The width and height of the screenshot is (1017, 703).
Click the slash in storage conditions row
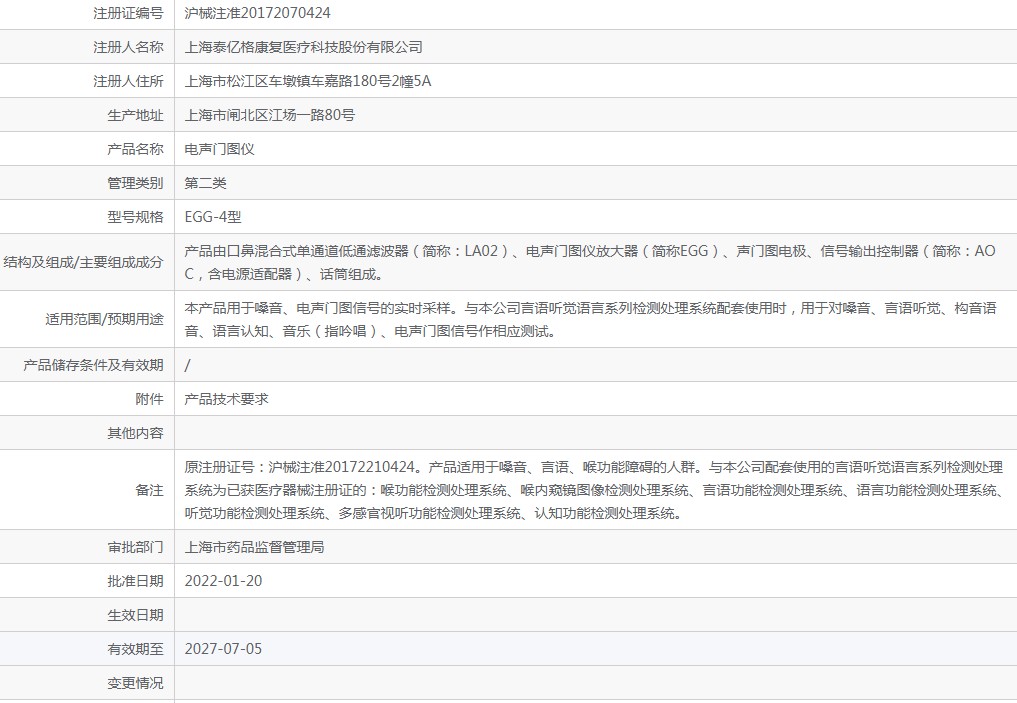[x=187, y=365]
